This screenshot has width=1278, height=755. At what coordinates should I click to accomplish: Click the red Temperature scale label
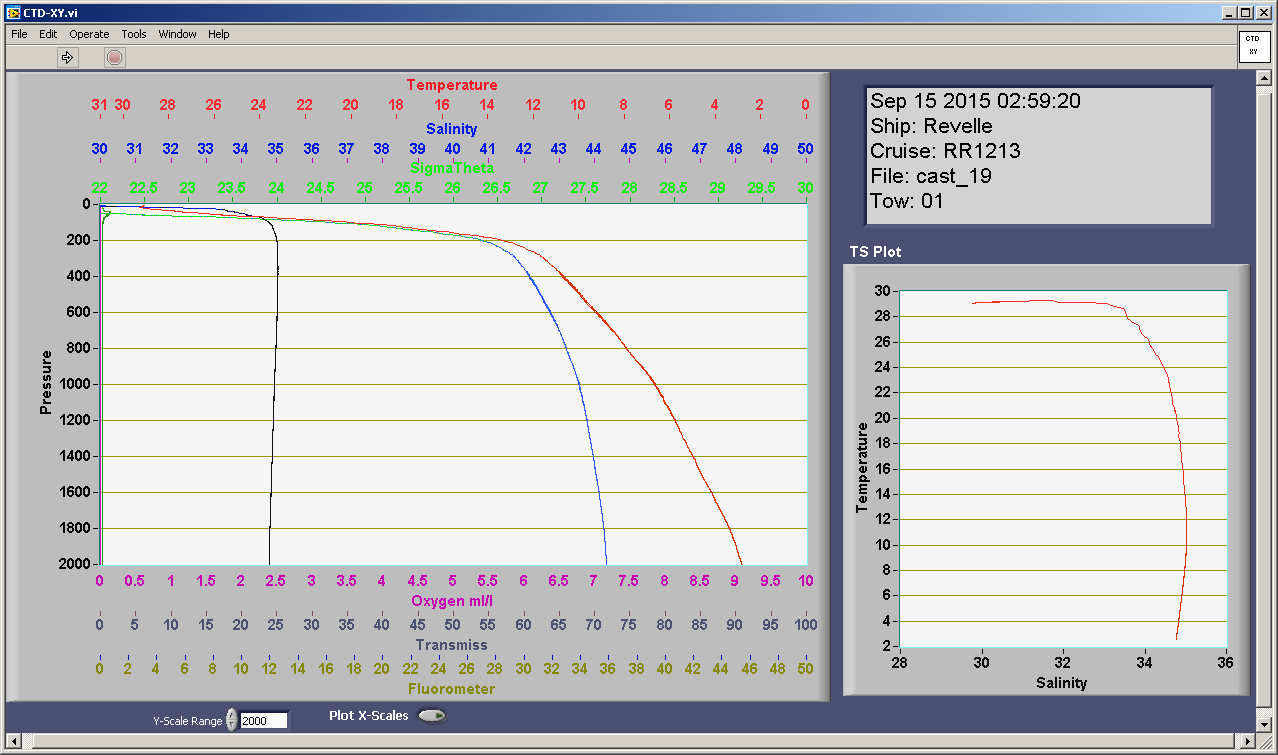451,85
